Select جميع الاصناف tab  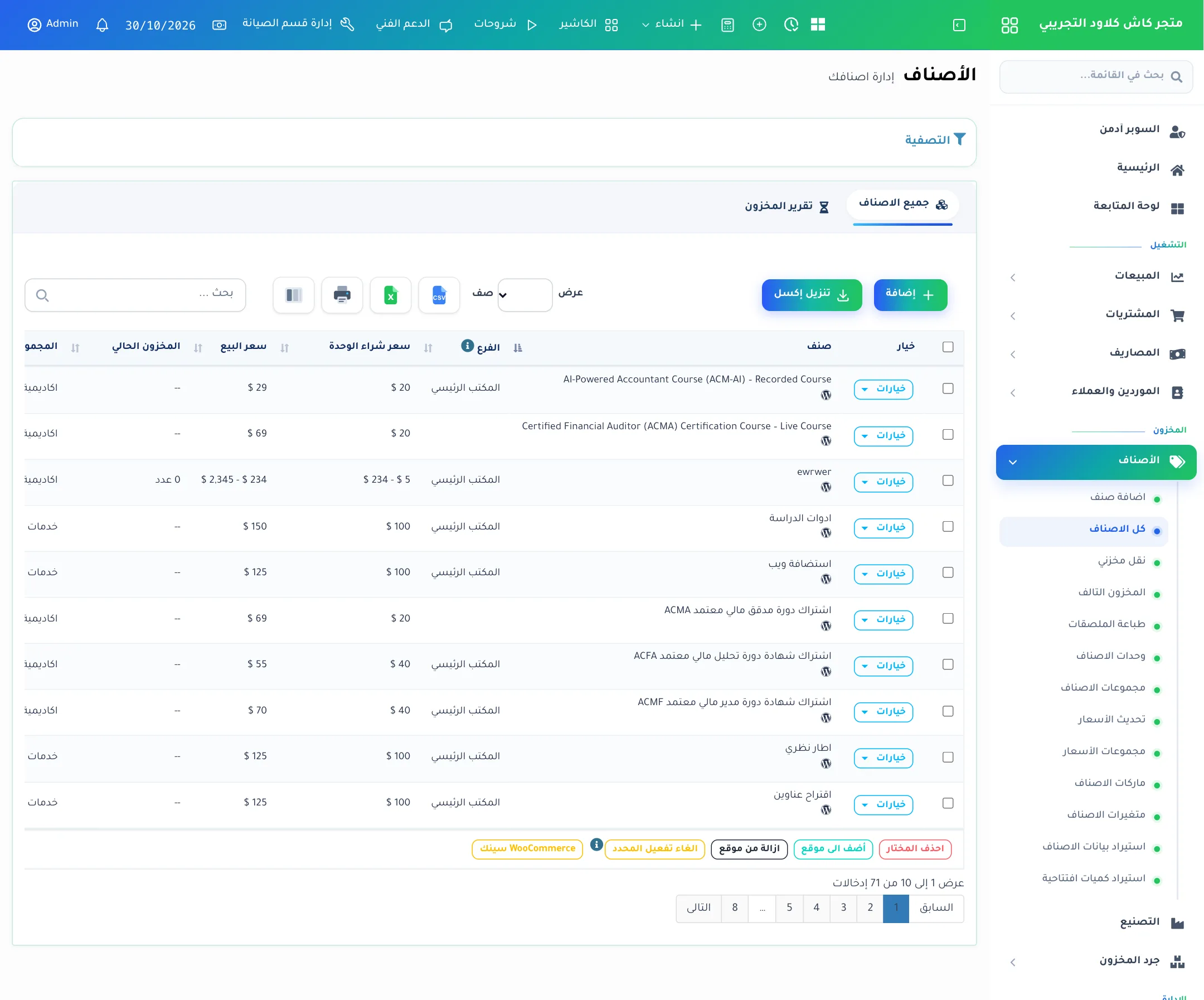coord(902,203)
